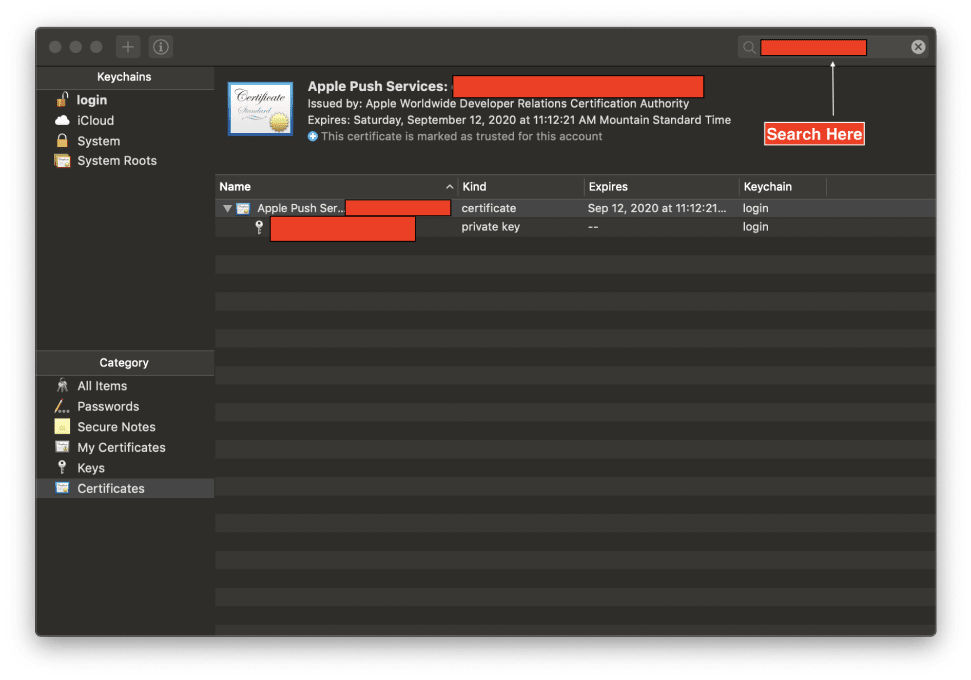Click the plus button to add keychain item

[128, 47]
